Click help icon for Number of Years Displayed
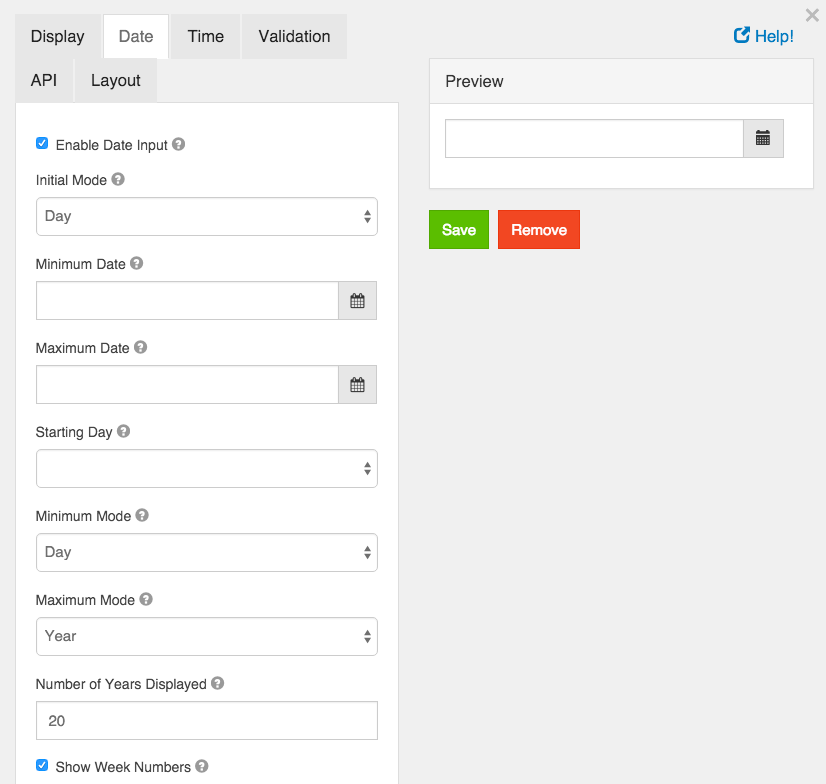The width and height of the screenshot is (826, 784). pos(218,683)
